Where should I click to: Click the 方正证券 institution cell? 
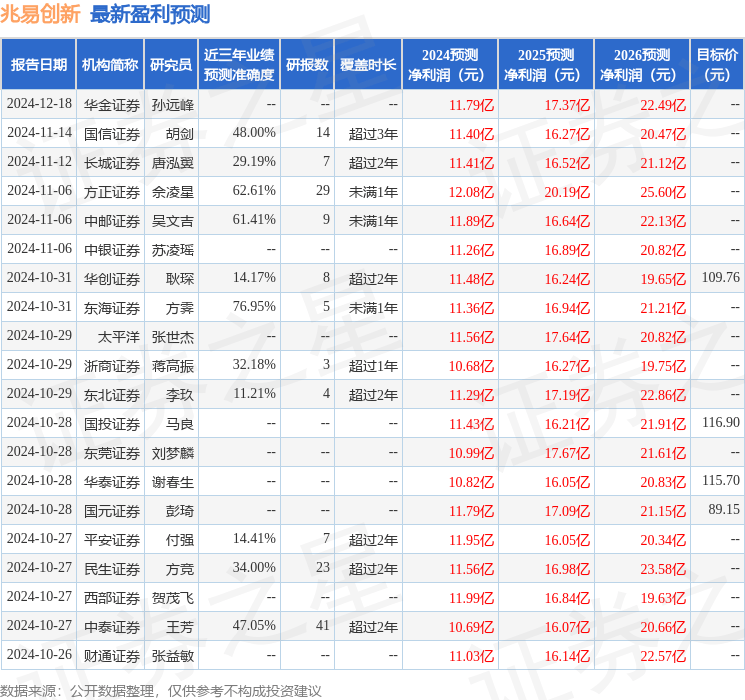pos(112,192)
